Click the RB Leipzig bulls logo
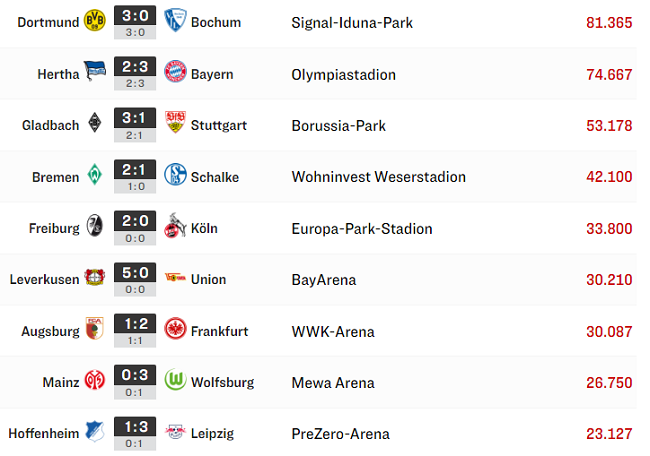The height and width of the screenshot is (456, 650). [175, 432]
